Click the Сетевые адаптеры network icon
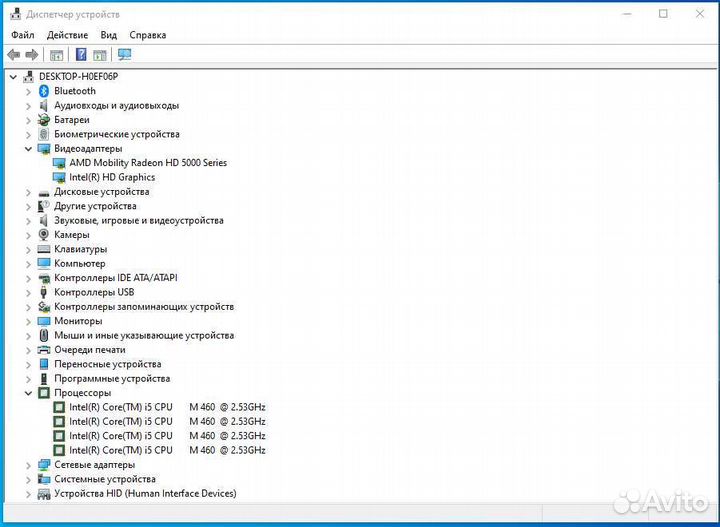The width and height of the screenshot is (720, 527). point(44,465)
